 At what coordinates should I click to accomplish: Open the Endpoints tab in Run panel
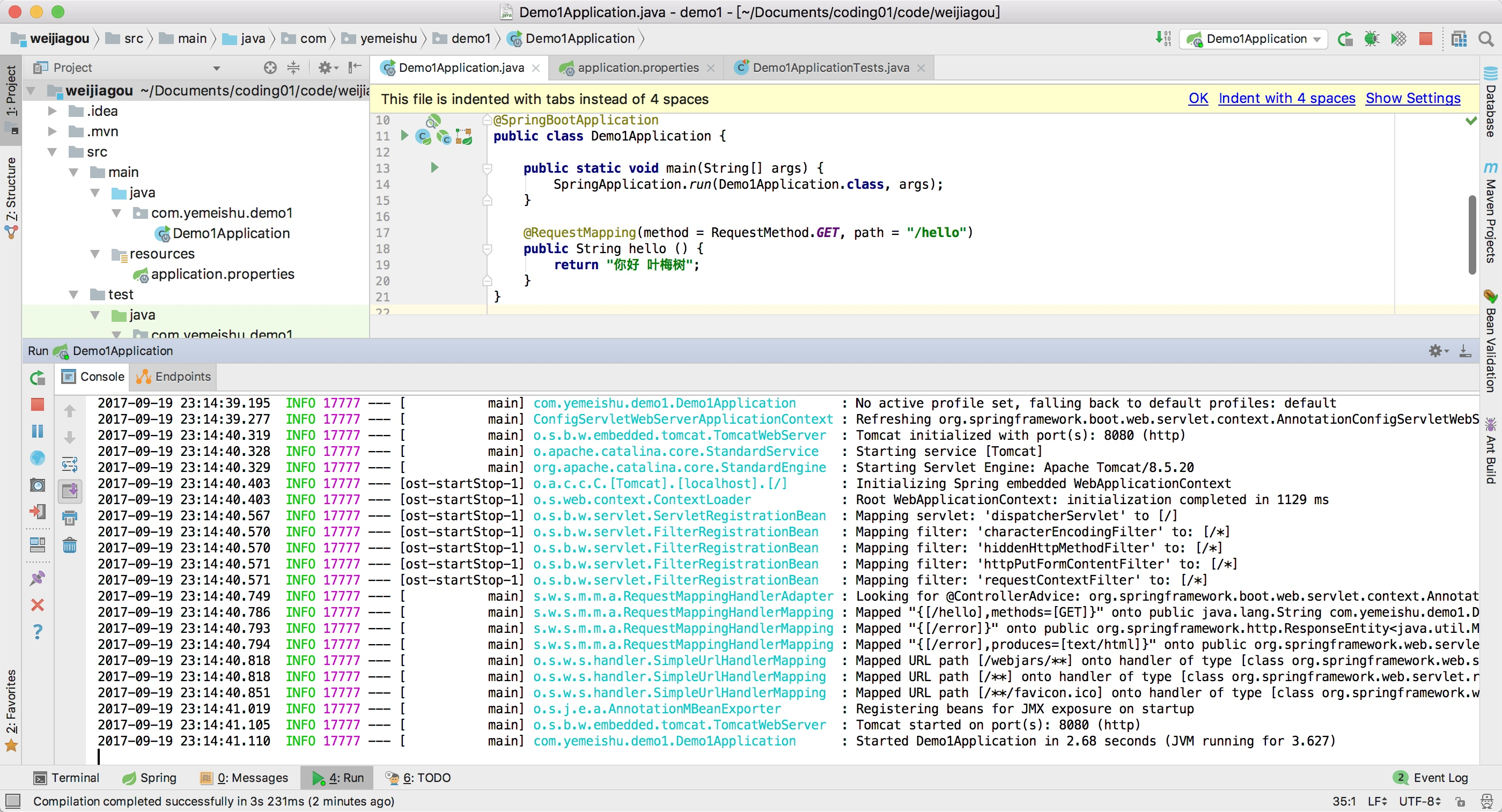tap(174, 377)
